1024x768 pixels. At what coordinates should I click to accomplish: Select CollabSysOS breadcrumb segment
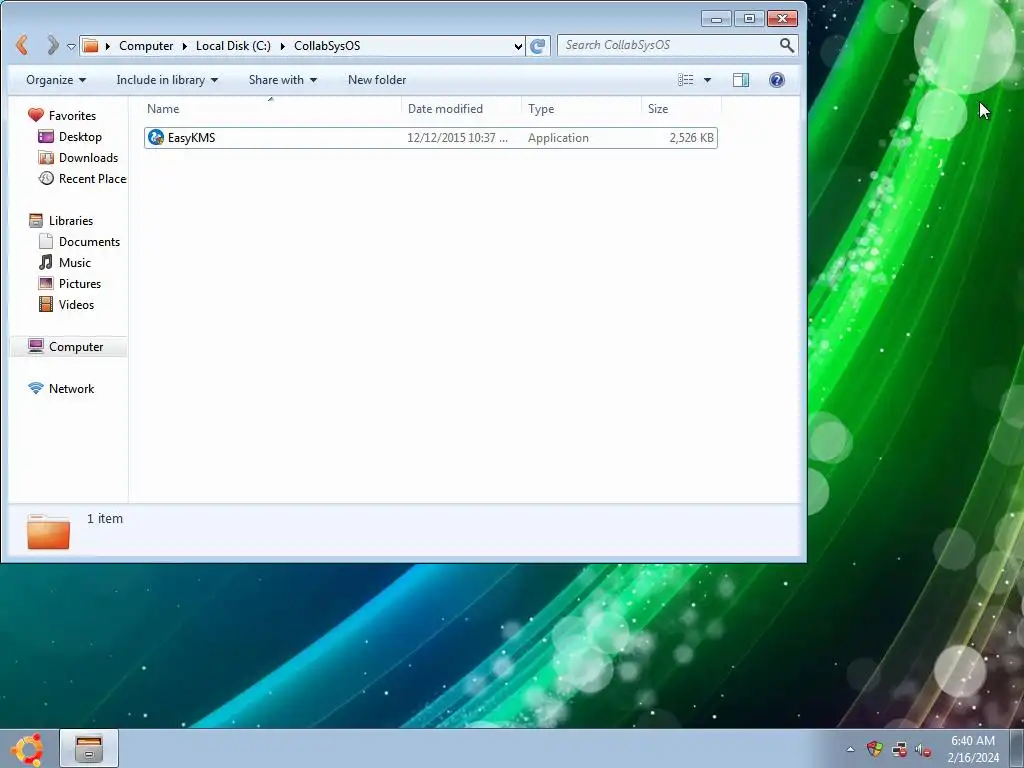pyautogui.click(x=327, y=46)
